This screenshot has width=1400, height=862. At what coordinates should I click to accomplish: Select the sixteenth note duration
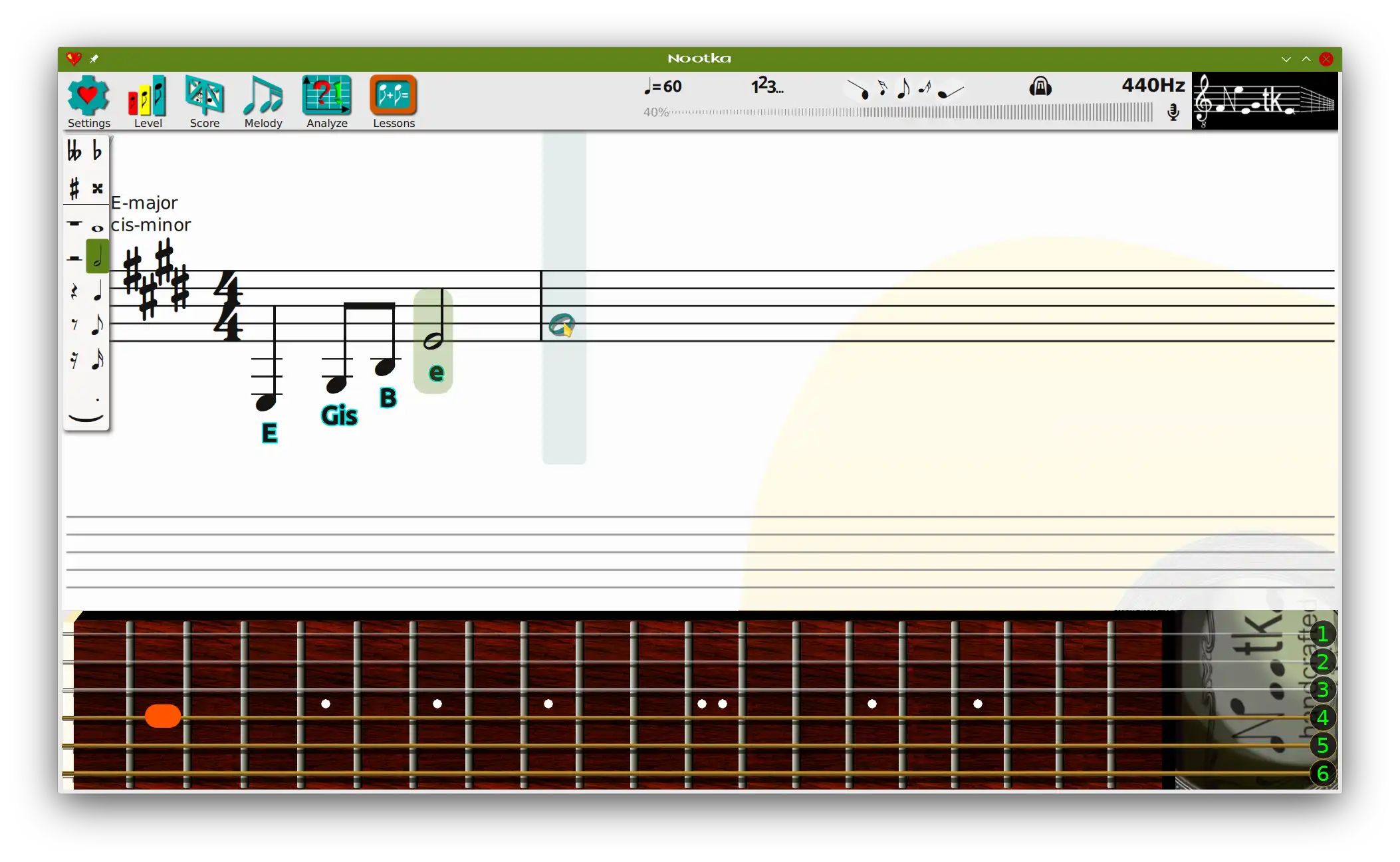click(98, 360)
